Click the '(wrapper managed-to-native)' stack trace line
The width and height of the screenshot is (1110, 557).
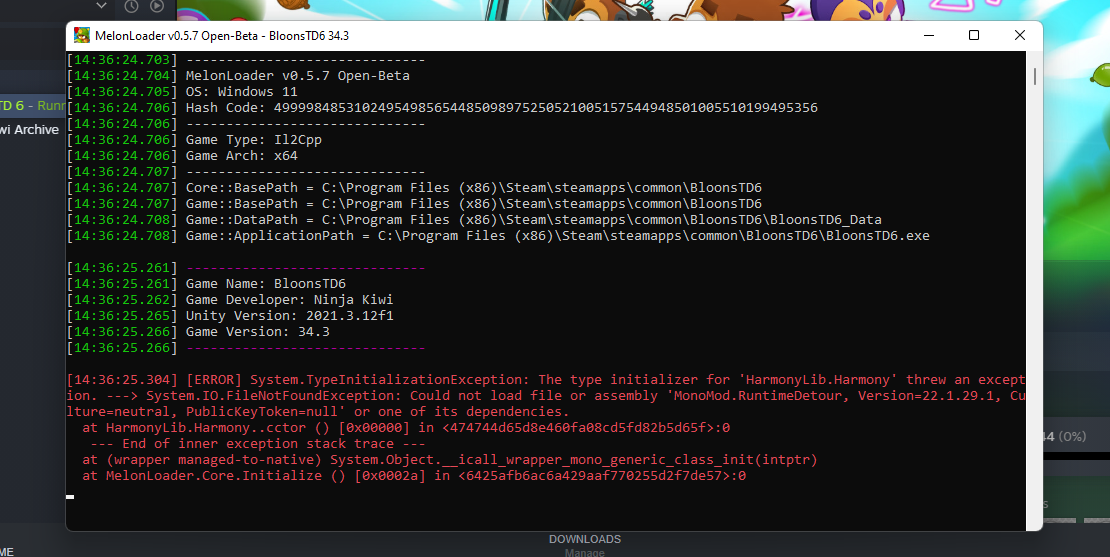450,460
